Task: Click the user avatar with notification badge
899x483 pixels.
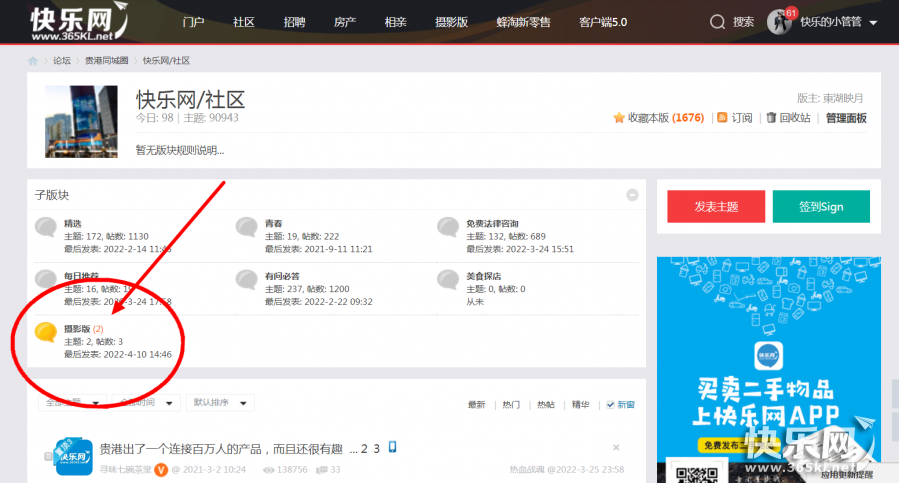Action: click(x=780, y=22)
